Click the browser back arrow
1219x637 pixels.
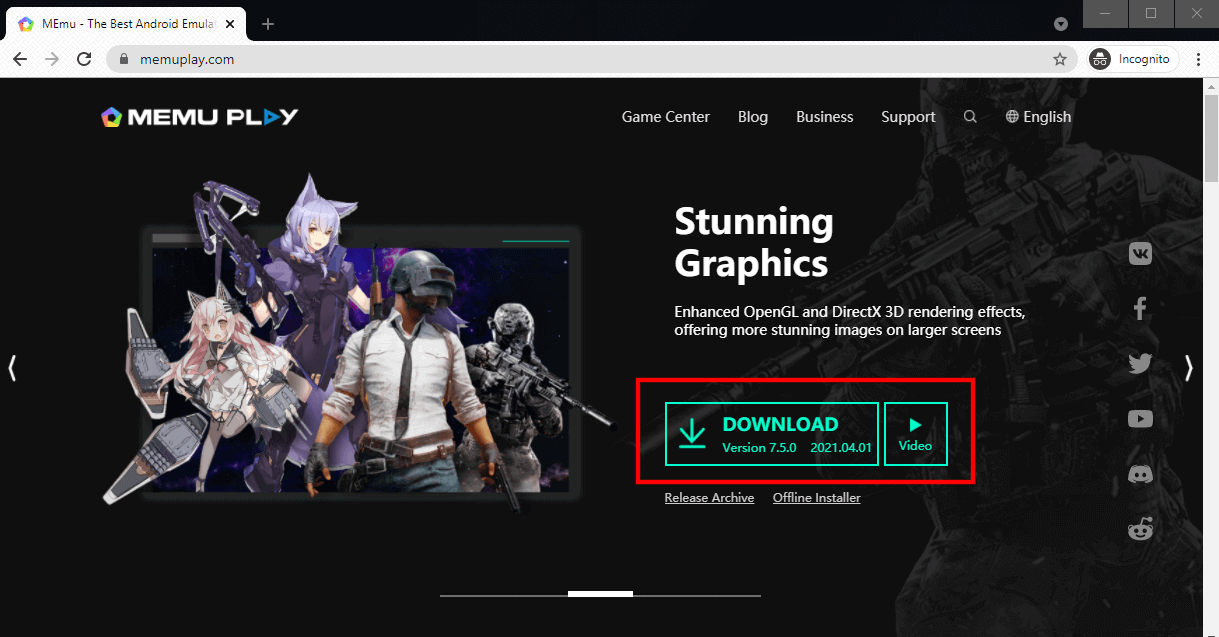click(20, 59)
